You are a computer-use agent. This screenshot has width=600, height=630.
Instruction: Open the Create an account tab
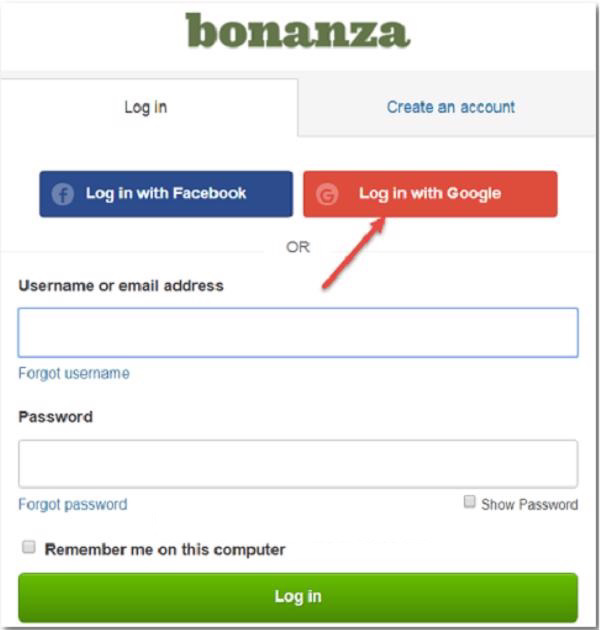[450, 107]
